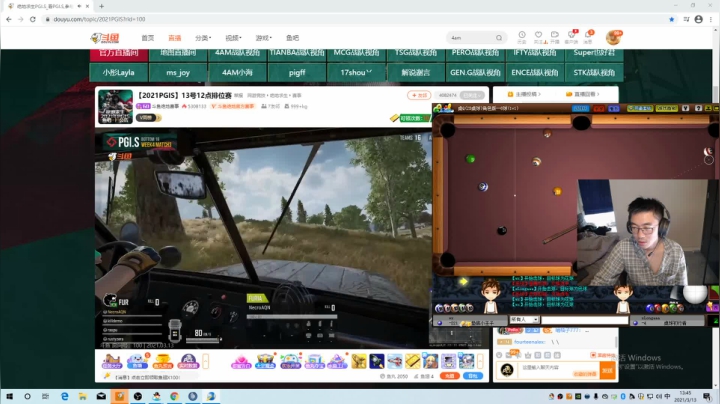The height and width of the screenshot is (404, 720).
Task: Open a new browser tab
Action: click(x=101, y=6)
